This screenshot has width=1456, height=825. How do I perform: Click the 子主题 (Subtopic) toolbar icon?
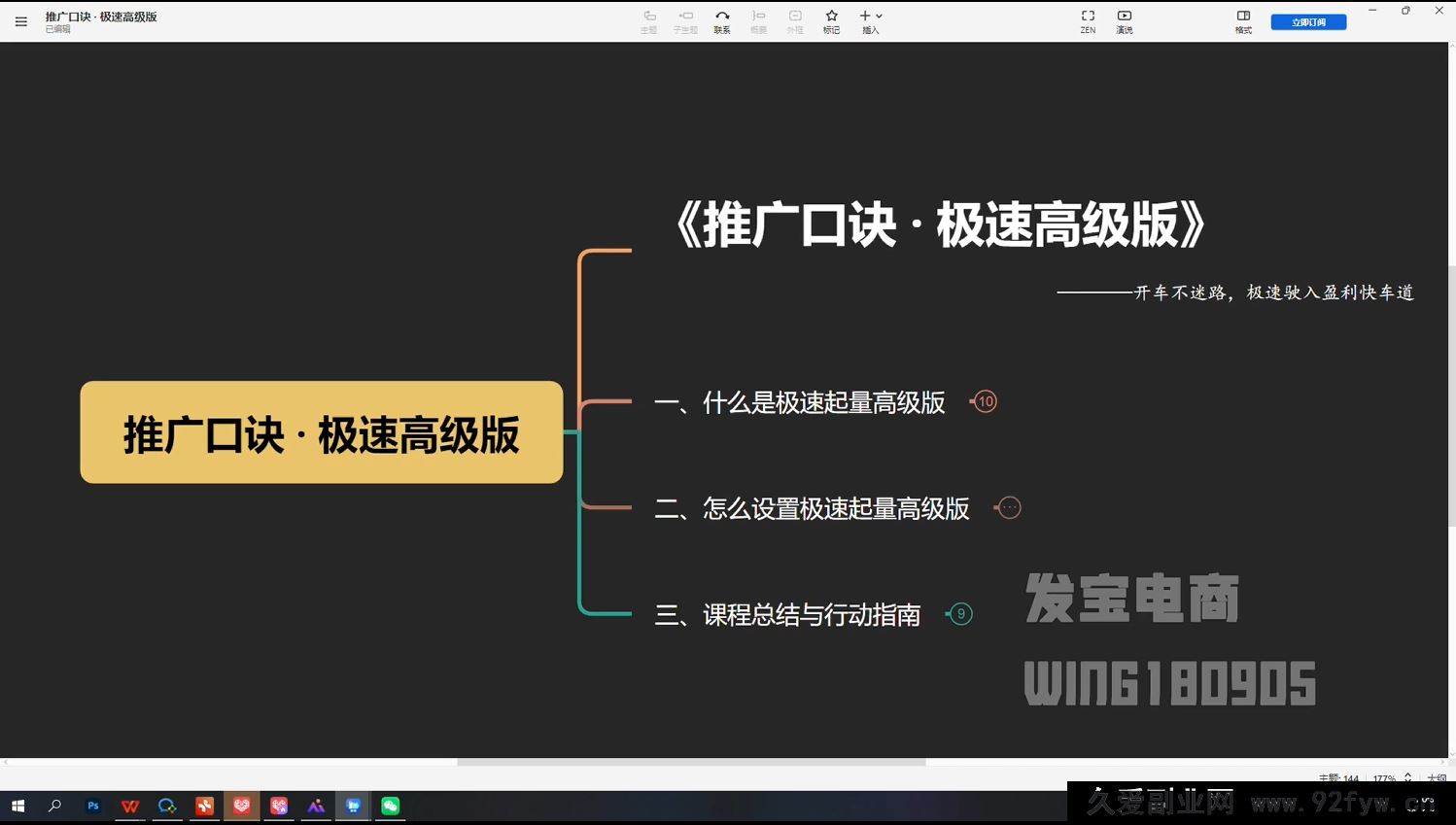(x=684, y=20)
